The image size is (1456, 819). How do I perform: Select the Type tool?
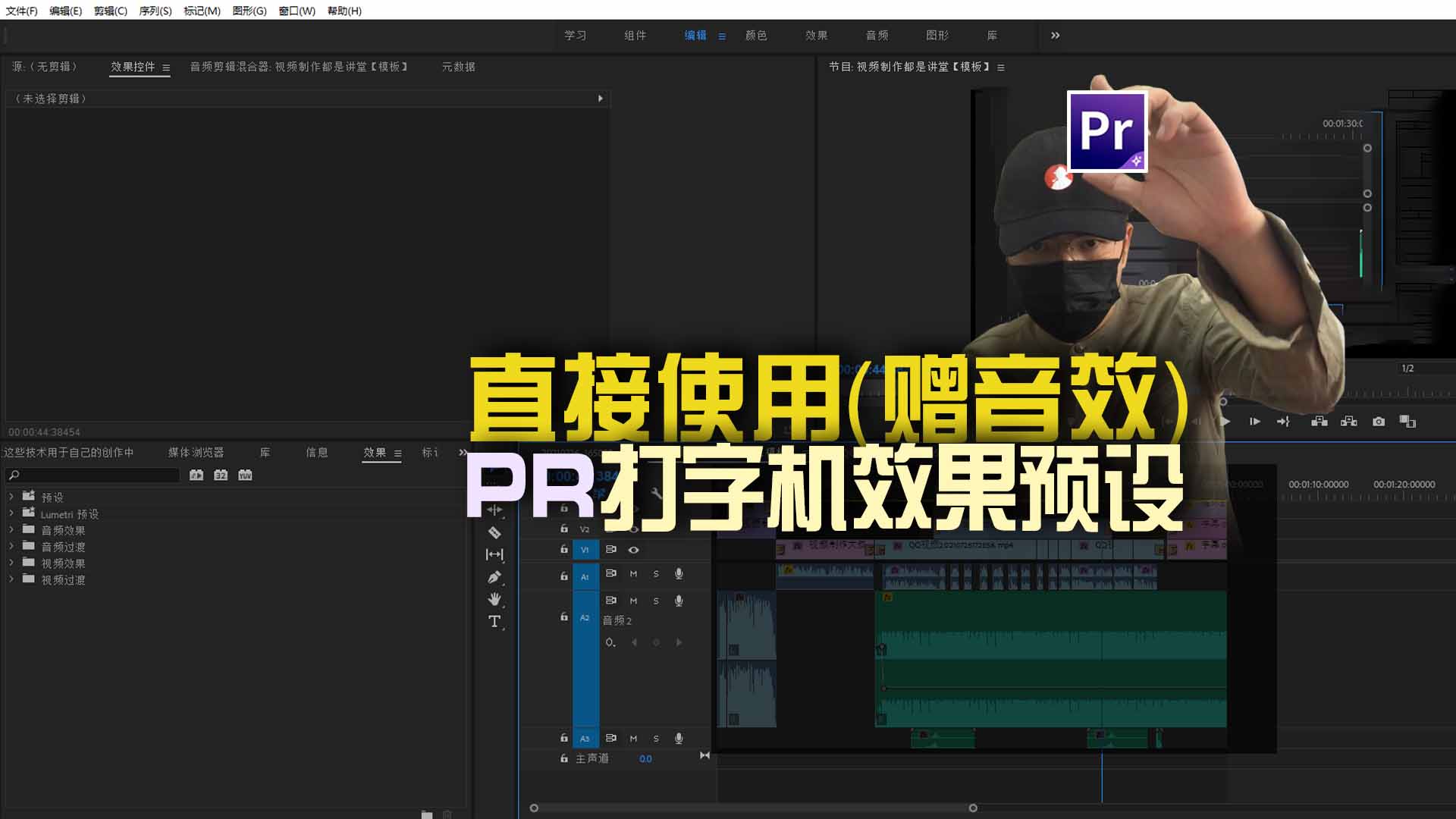coord(494,622)
